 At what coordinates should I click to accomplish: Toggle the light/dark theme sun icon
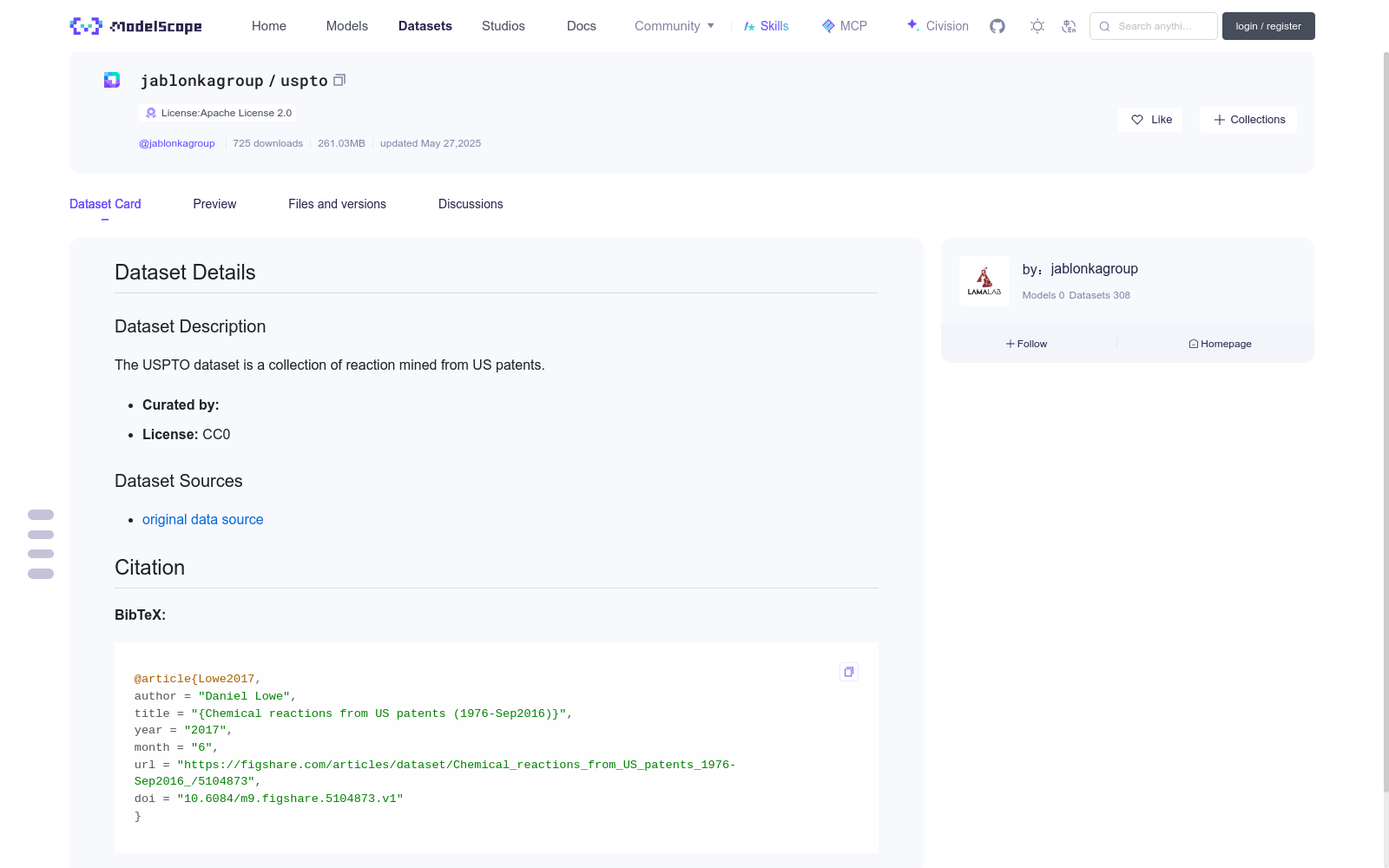[1037, 26]
